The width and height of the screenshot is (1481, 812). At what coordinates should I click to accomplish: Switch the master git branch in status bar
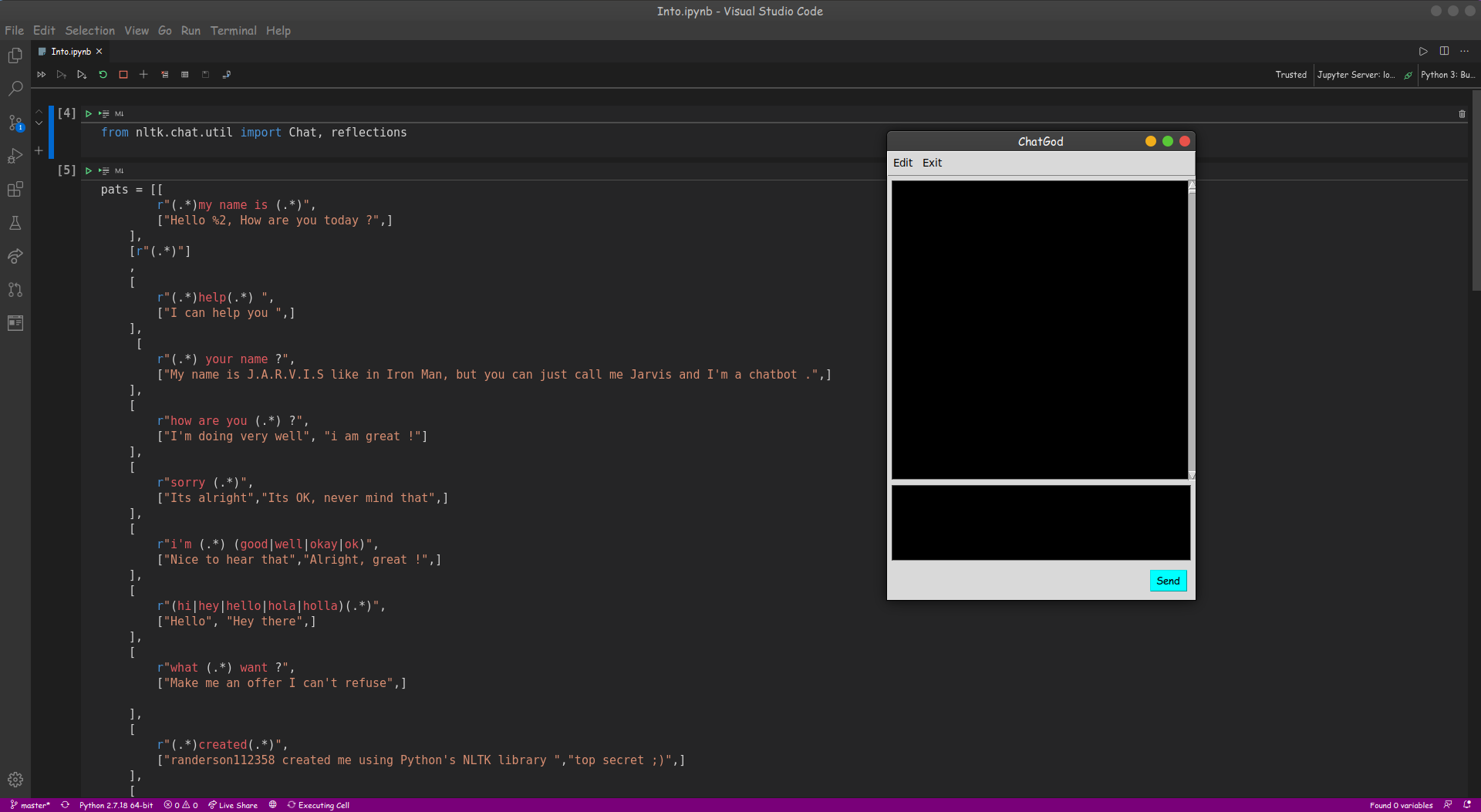coord(30,805)
